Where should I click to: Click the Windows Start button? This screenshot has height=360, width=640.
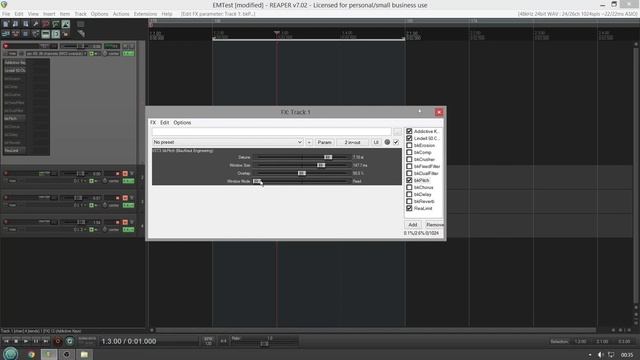click(x=11, y=353)
